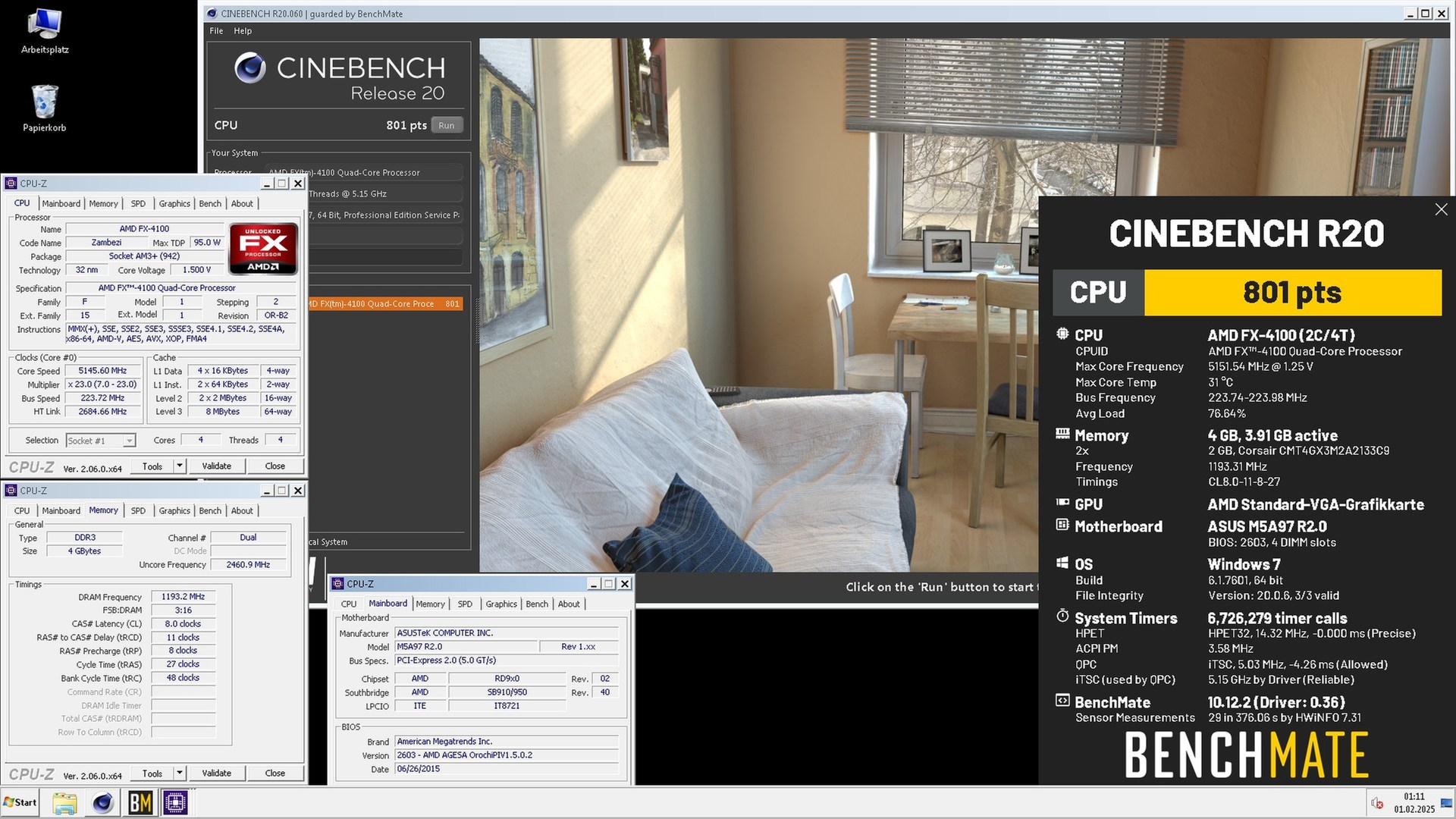Open BenchMate from the taskbar icon

point(140,802)
